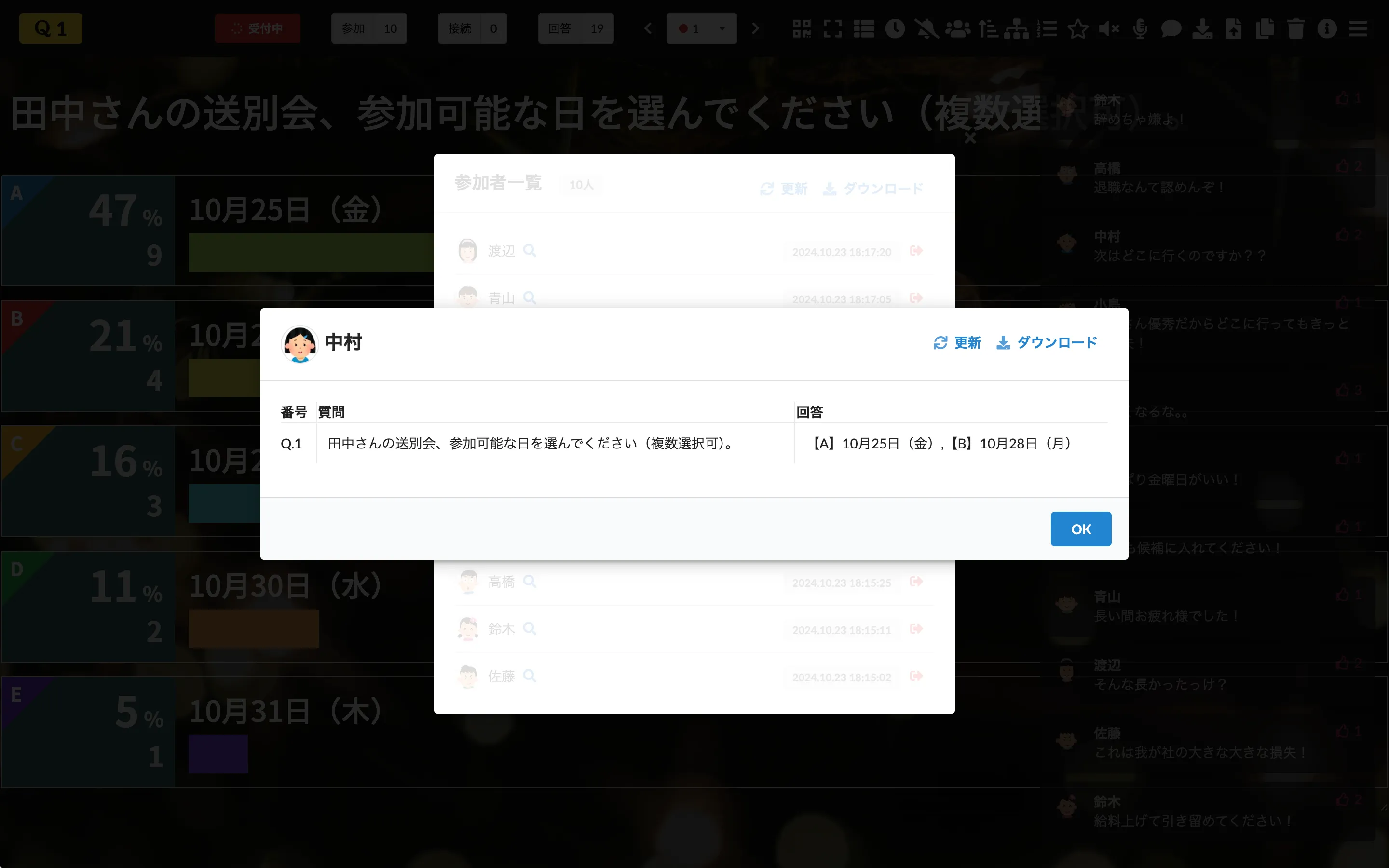The width and height of the screenshot is (1389, 868).
Task: Open the results list view
Action: pyautogui.click(x=864, y=28)
